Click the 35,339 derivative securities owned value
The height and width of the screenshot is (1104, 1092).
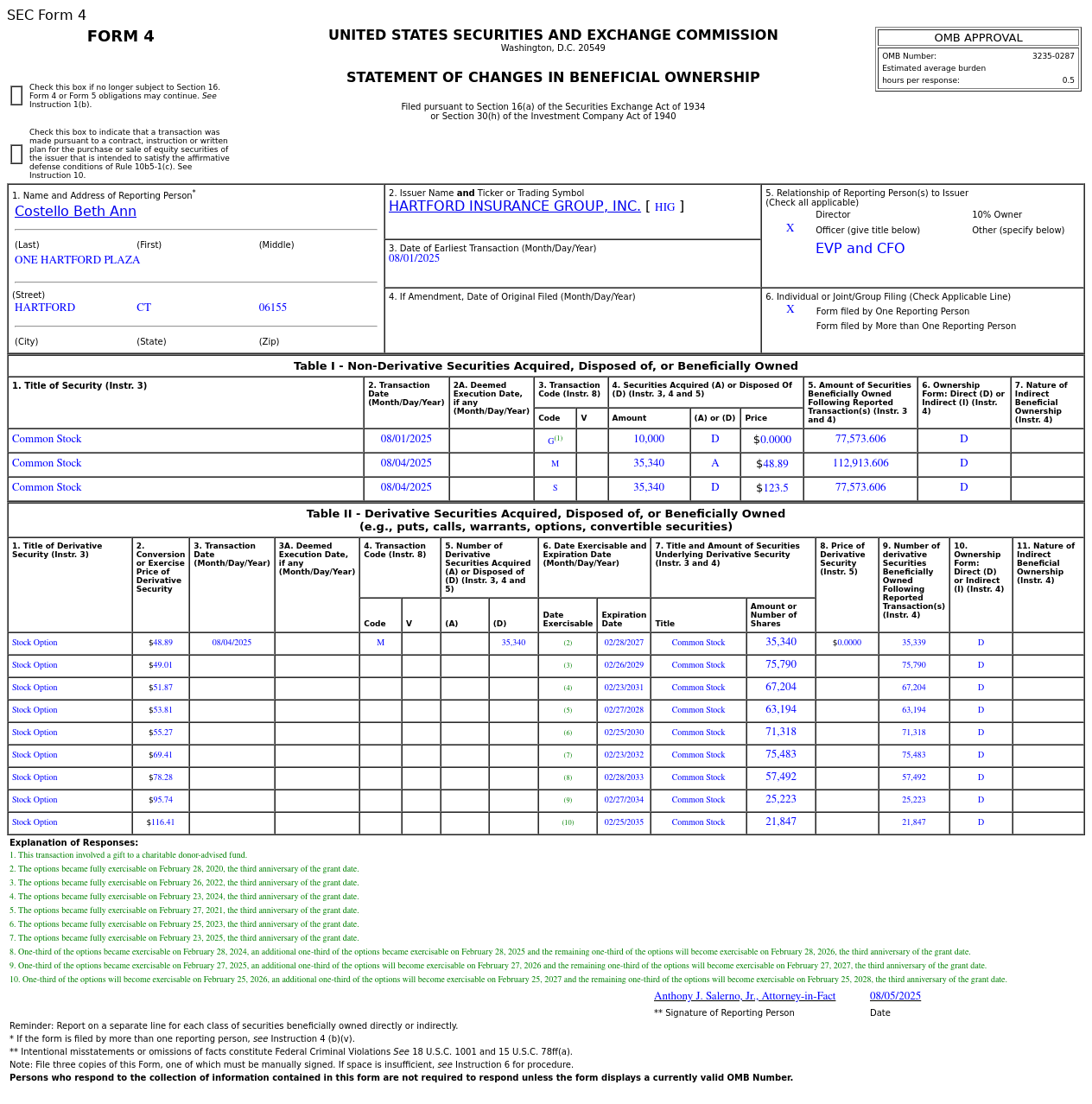coord(914,643)
